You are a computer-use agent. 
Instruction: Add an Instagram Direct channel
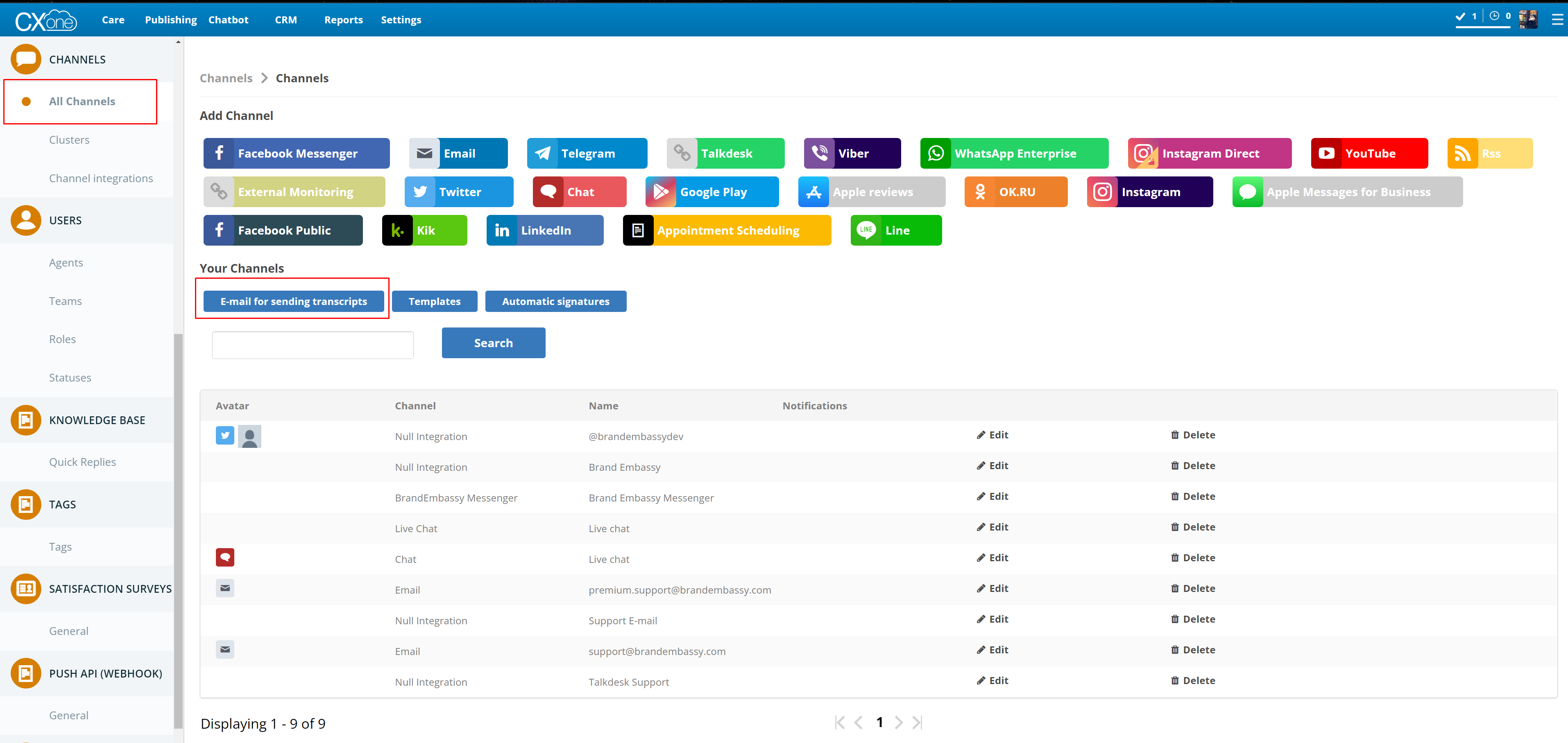tap(1210, 154)
